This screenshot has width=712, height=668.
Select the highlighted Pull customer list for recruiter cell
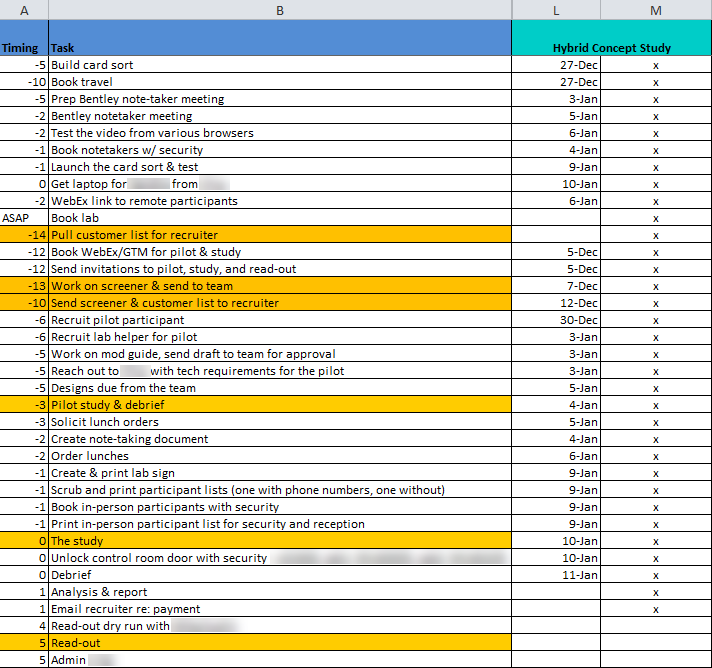(279, 235)
